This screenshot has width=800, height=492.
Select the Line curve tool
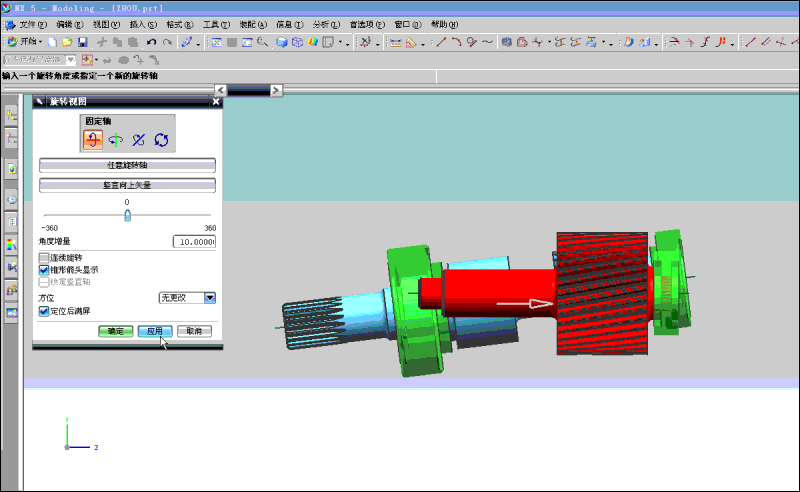pos(441,42)
